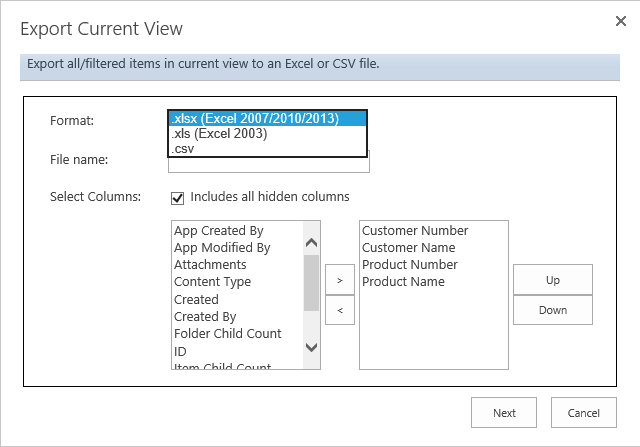Click the Up button to reorder column
The width and height of the screenshot is (640, 447).
(553, 280)
